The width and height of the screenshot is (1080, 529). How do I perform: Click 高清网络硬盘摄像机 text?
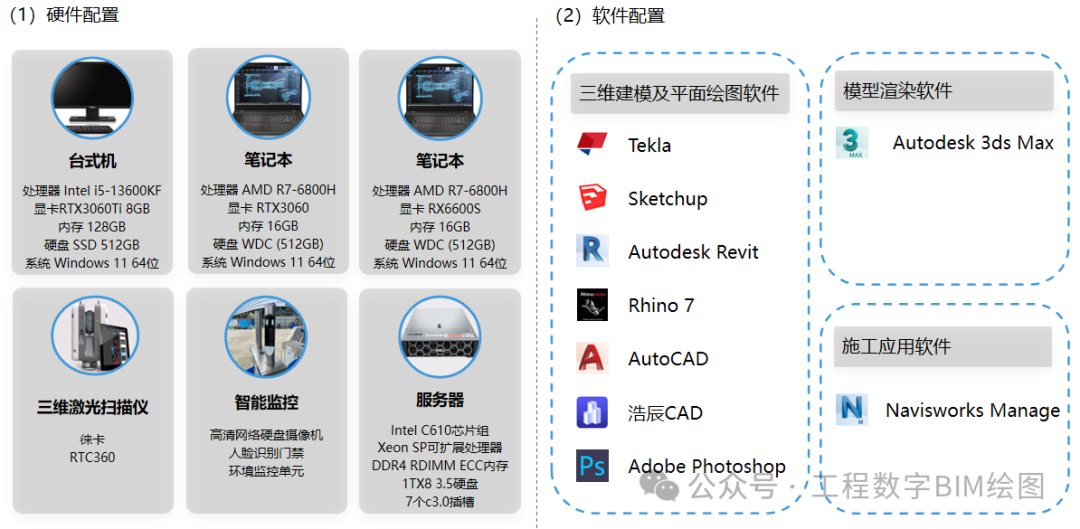(x=266, y=435)
